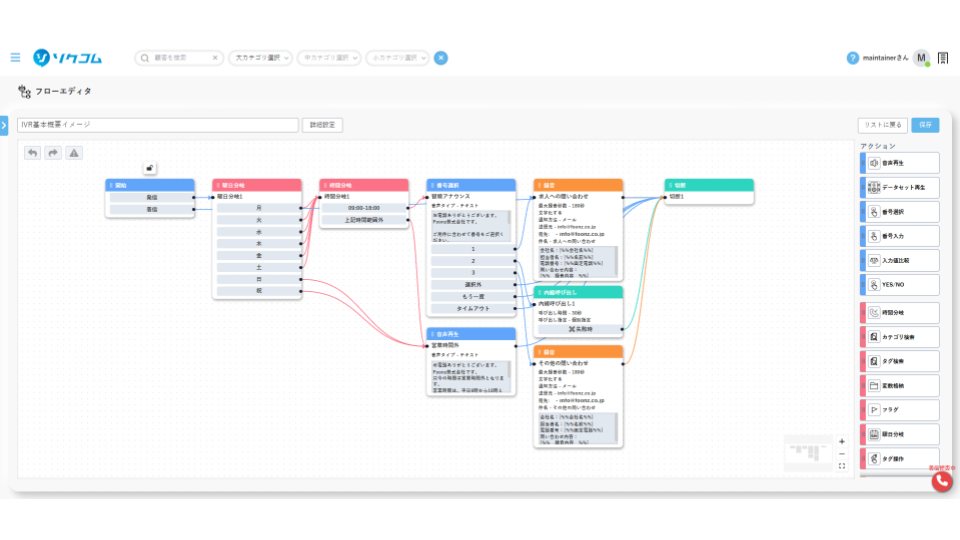
Task: Click the リストに戻る button
Action: 883,125
